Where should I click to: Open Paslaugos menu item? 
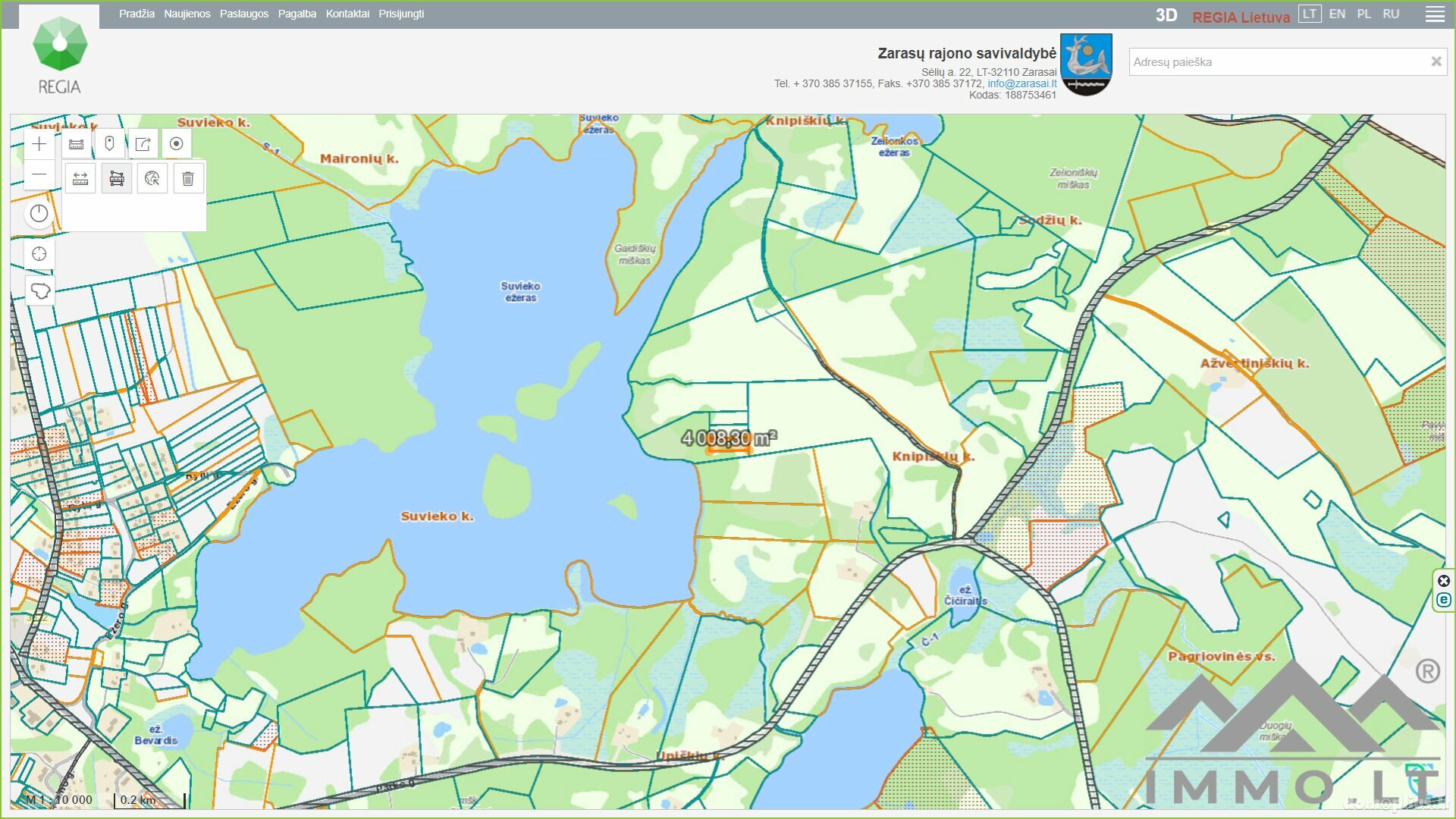tap(244, 14)
